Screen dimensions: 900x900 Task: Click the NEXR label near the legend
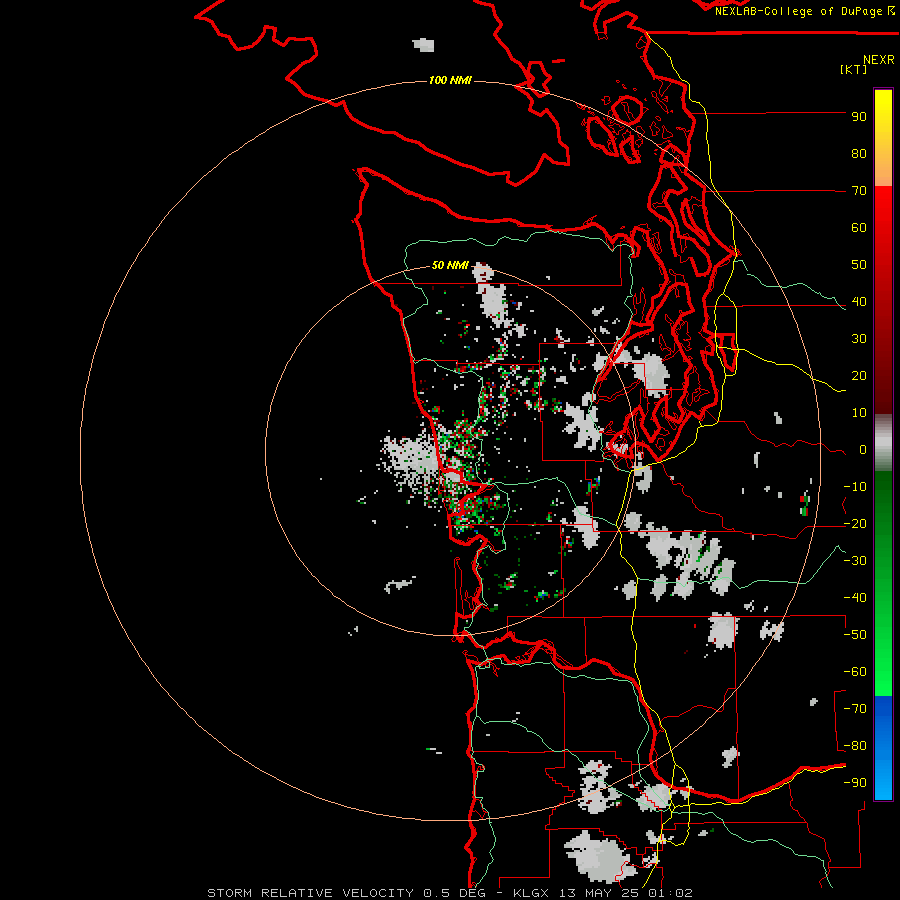pyautogui.click(x=879, y=60)
